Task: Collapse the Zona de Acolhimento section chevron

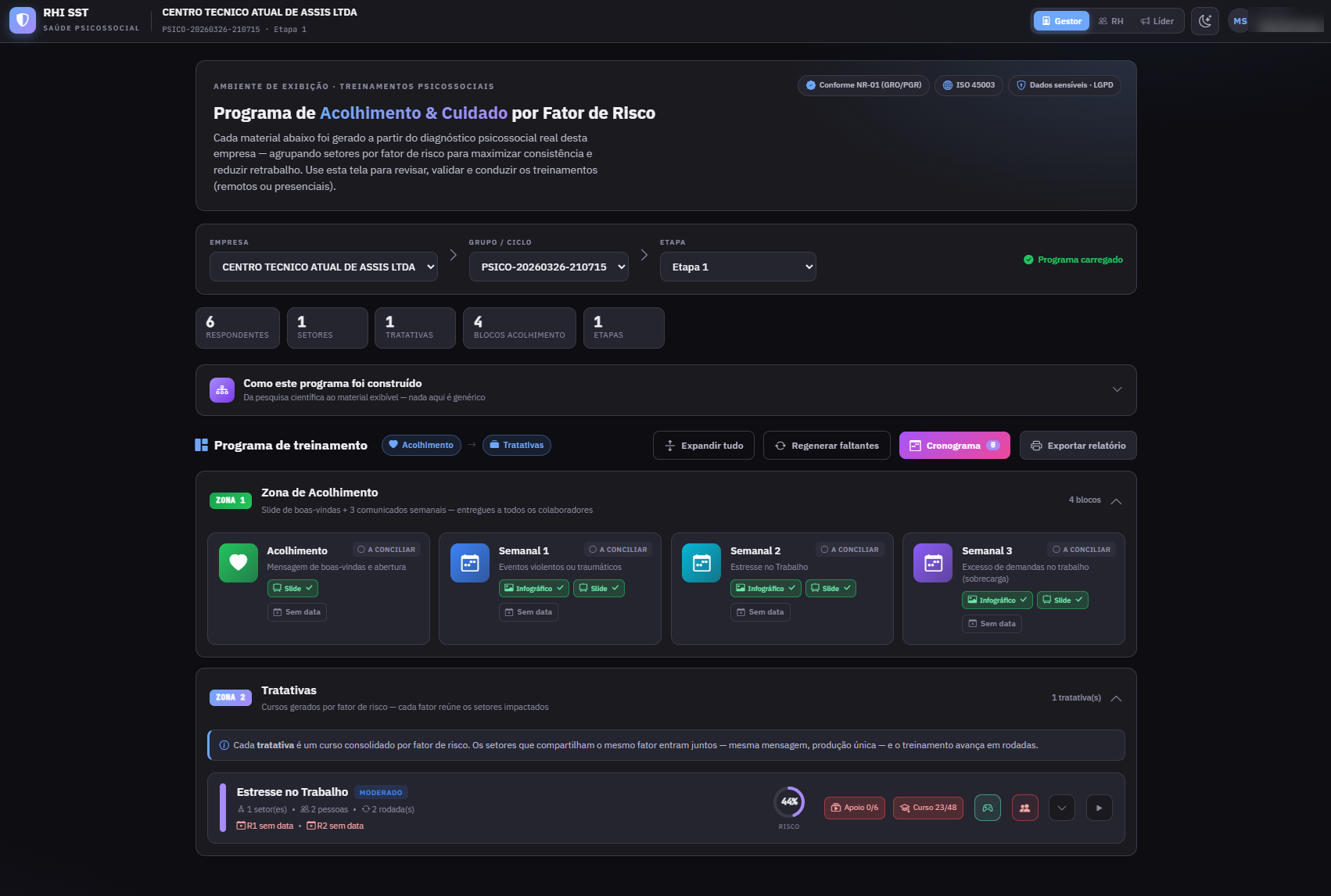Action: pos(1116,501)
